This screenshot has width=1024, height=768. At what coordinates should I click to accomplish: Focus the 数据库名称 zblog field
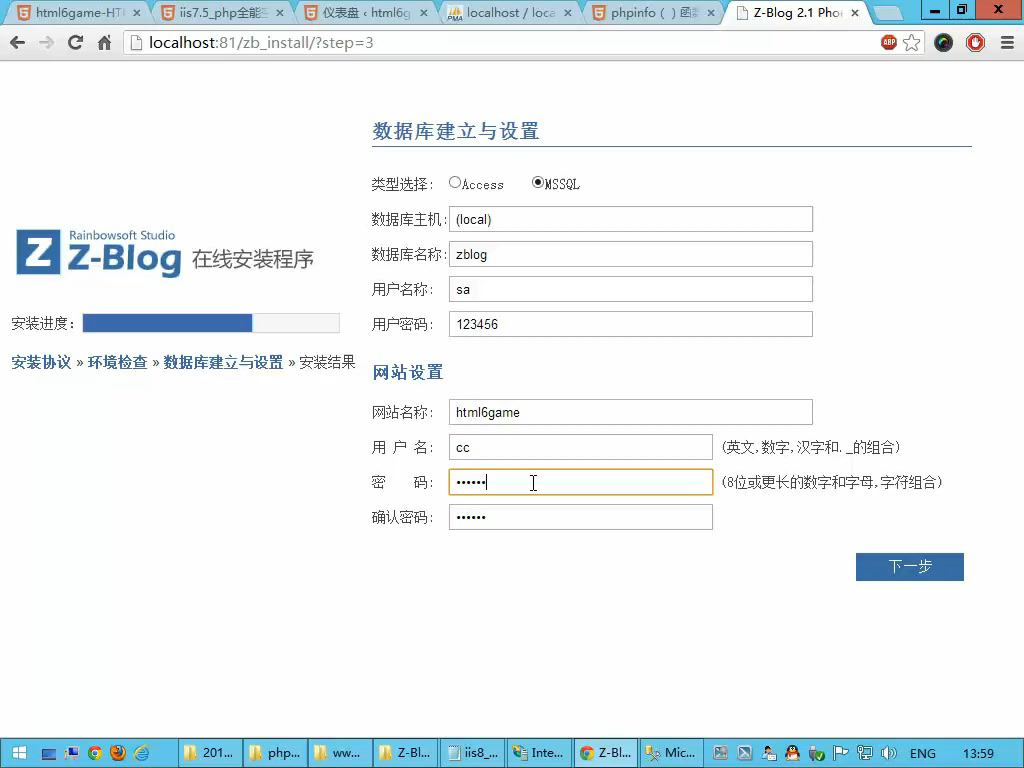pos(631,254)
